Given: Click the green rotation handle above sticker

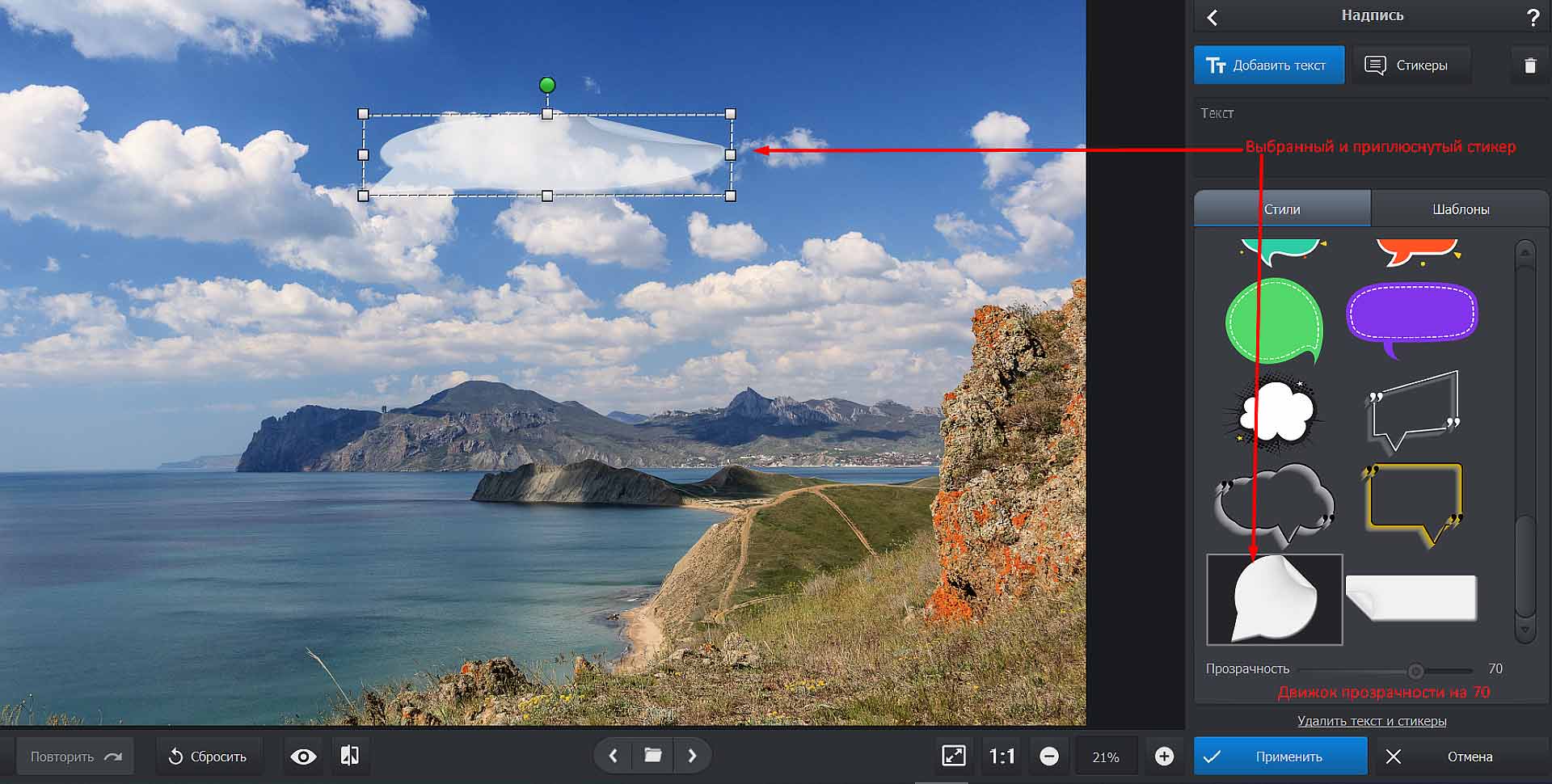Looking at the screenshot, I should pyautogui.click(x=547, y=85).
